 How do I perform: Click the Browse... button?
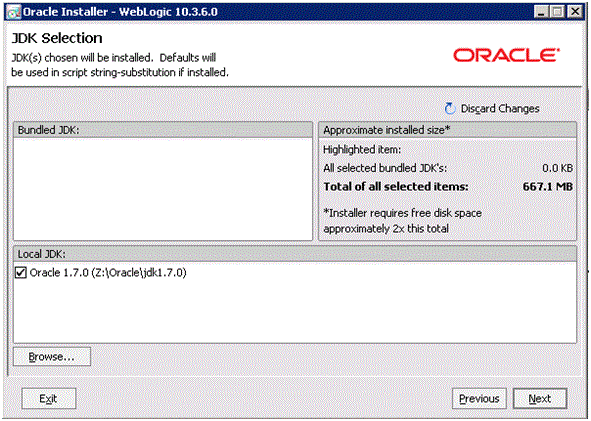coord(52,357)
